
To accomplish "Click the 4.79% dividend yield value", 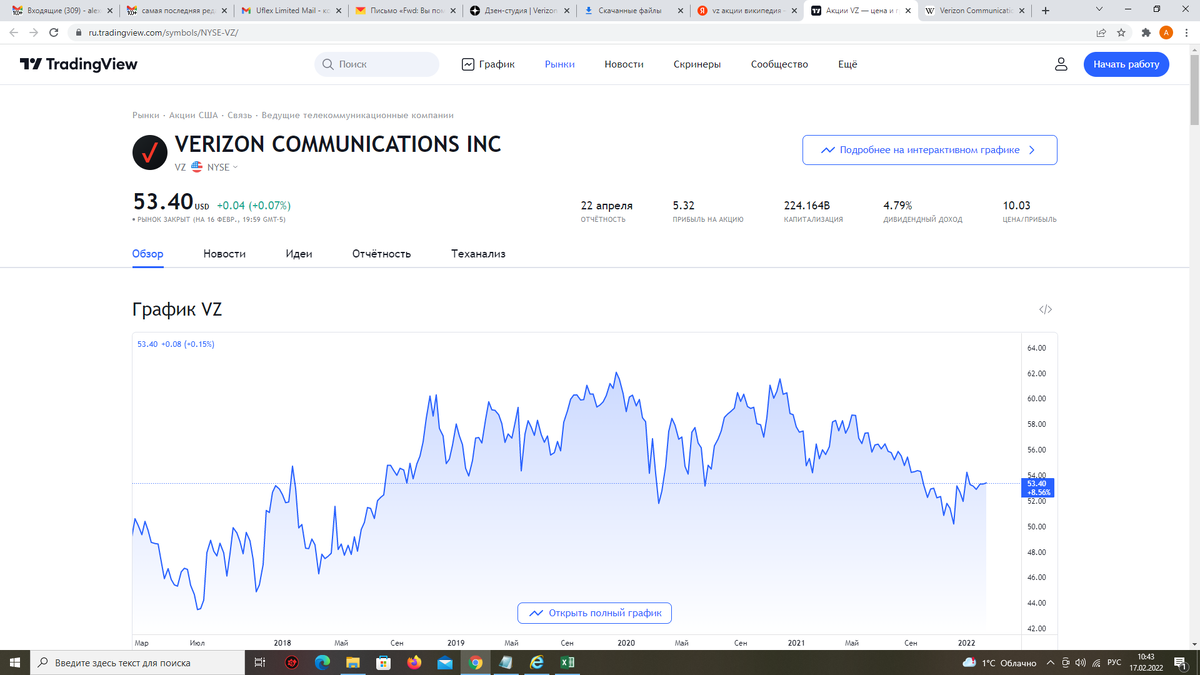I will (898, 205).
